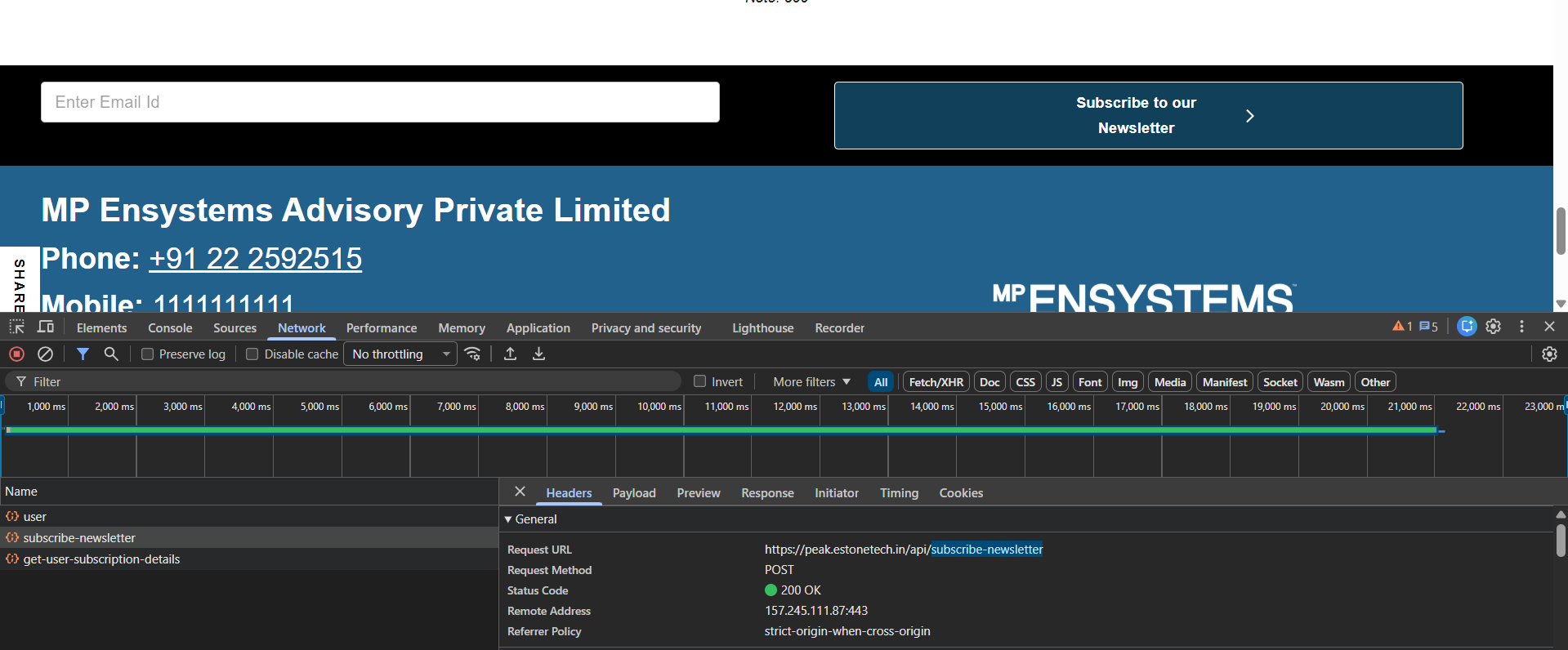Open network conditions wifi icon

point(472,354)
